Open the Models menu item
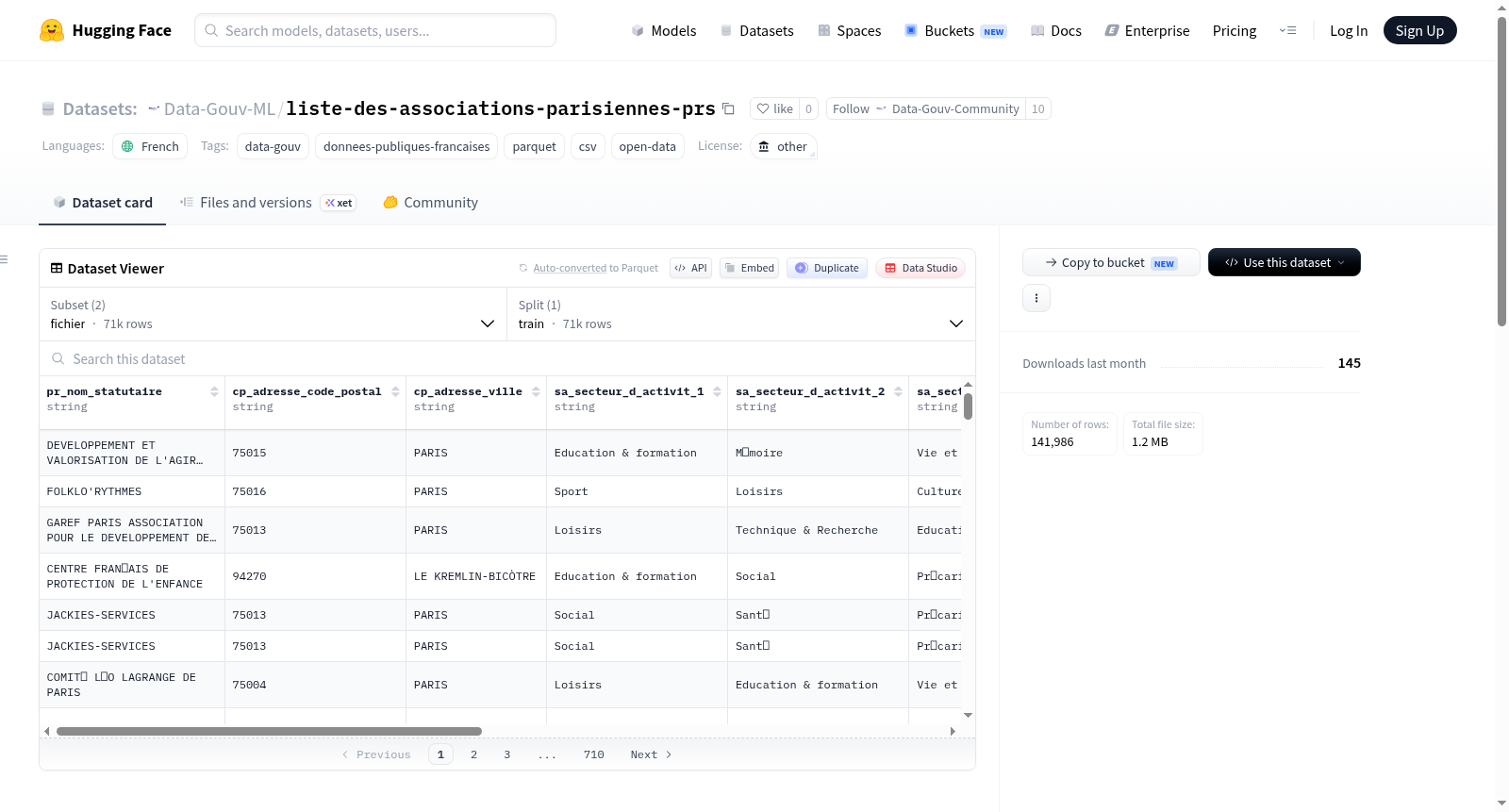Image resolution: width=1509 pixels, height=812 pixels. click(664, 30)
